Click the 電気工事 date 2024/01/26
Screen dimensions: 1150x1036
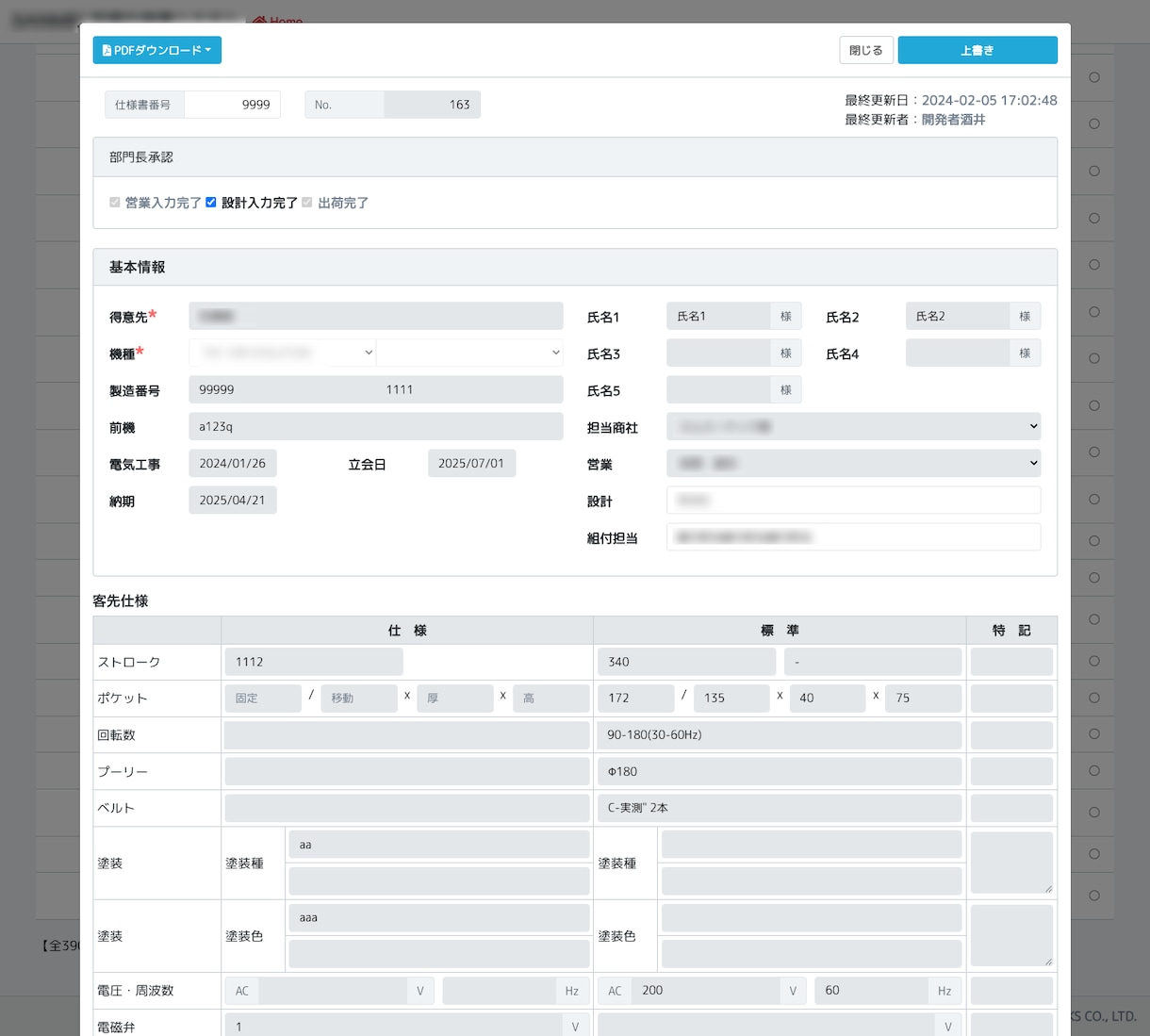[x=233, y=463]
